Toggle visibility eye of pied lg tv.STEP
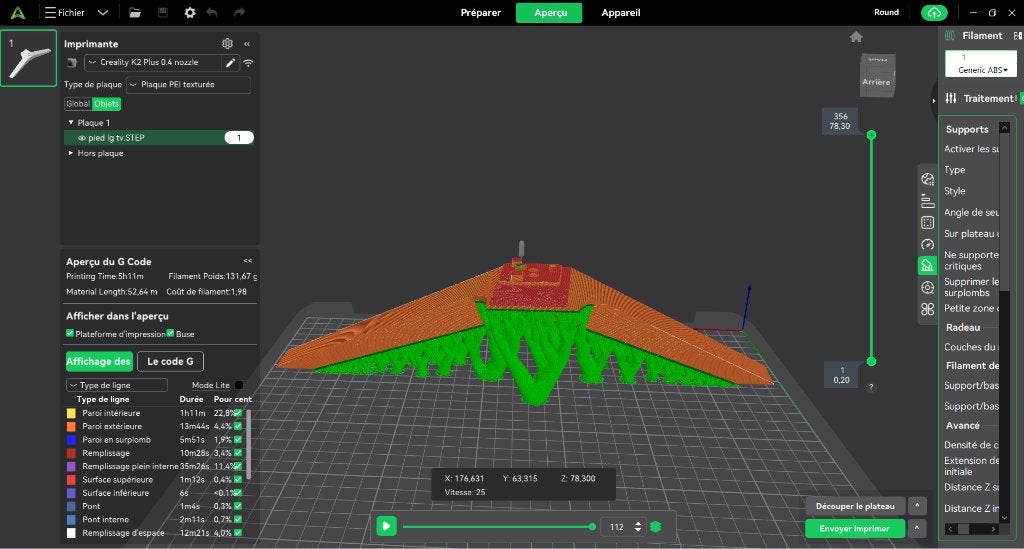Screen dimensions: 1024x549 (82, 138)
